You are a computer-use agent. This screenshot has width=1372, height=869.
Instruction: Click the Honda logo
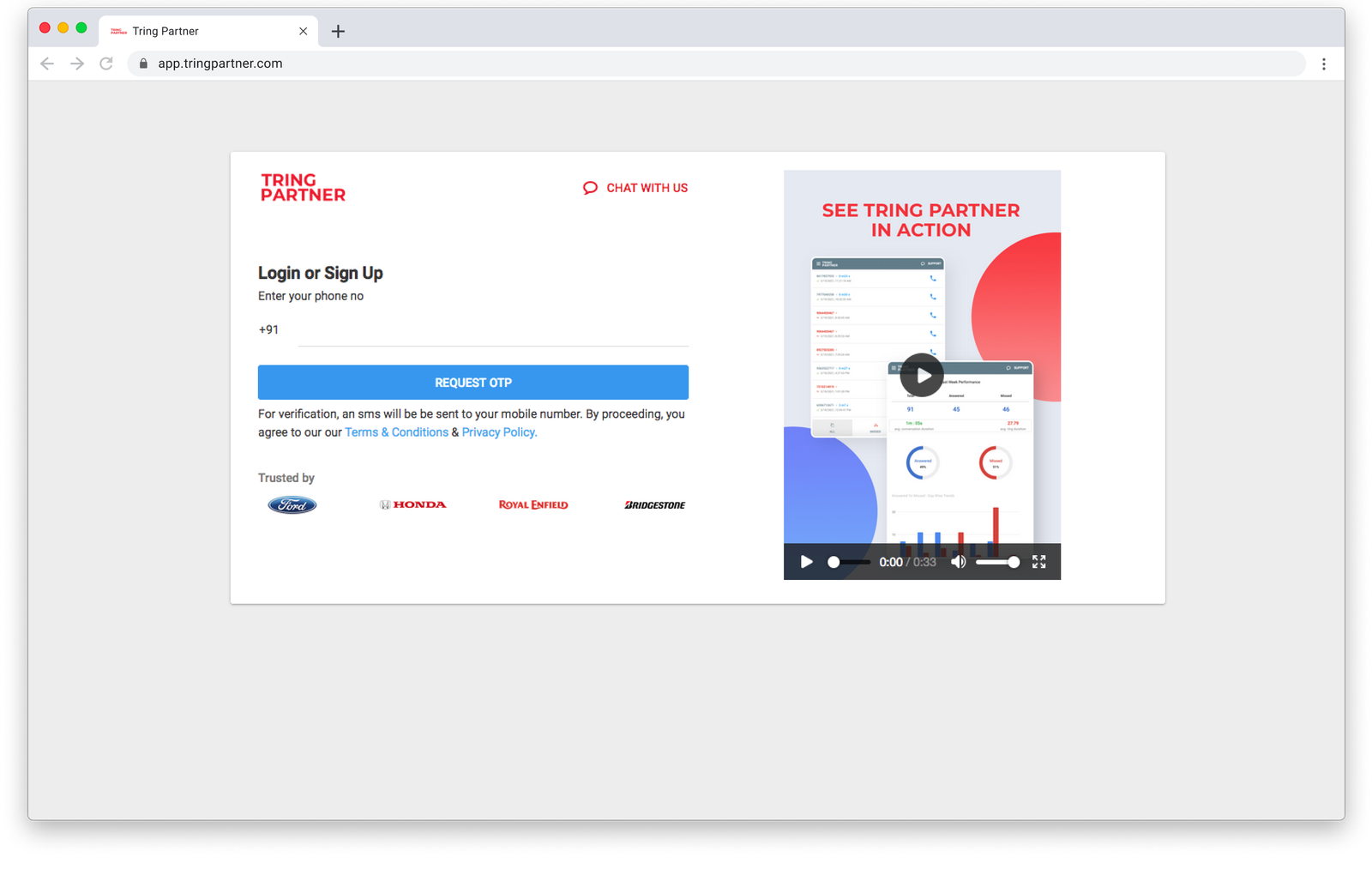click(x=413, y=505)
